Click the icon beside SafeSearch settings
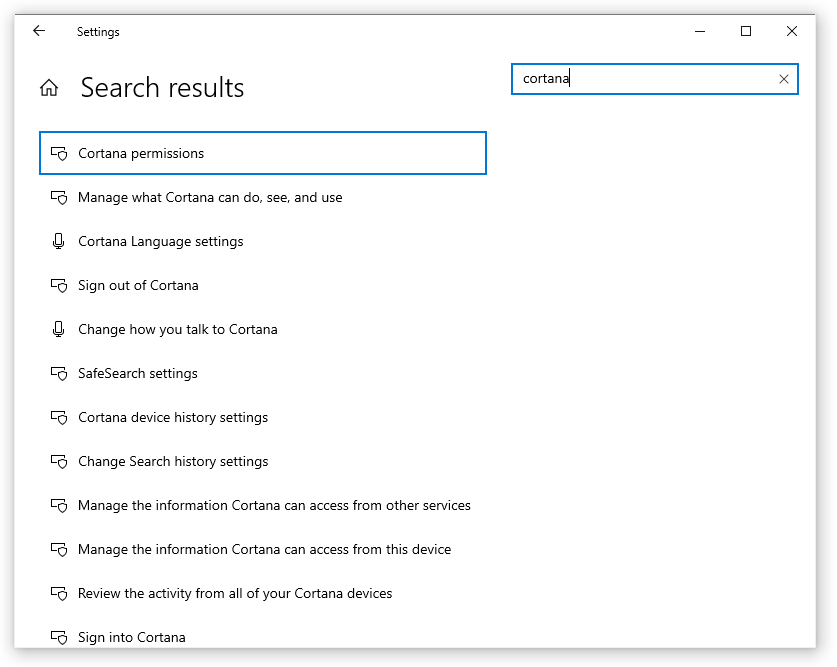The image size is (837, 667). pos(59,374)
